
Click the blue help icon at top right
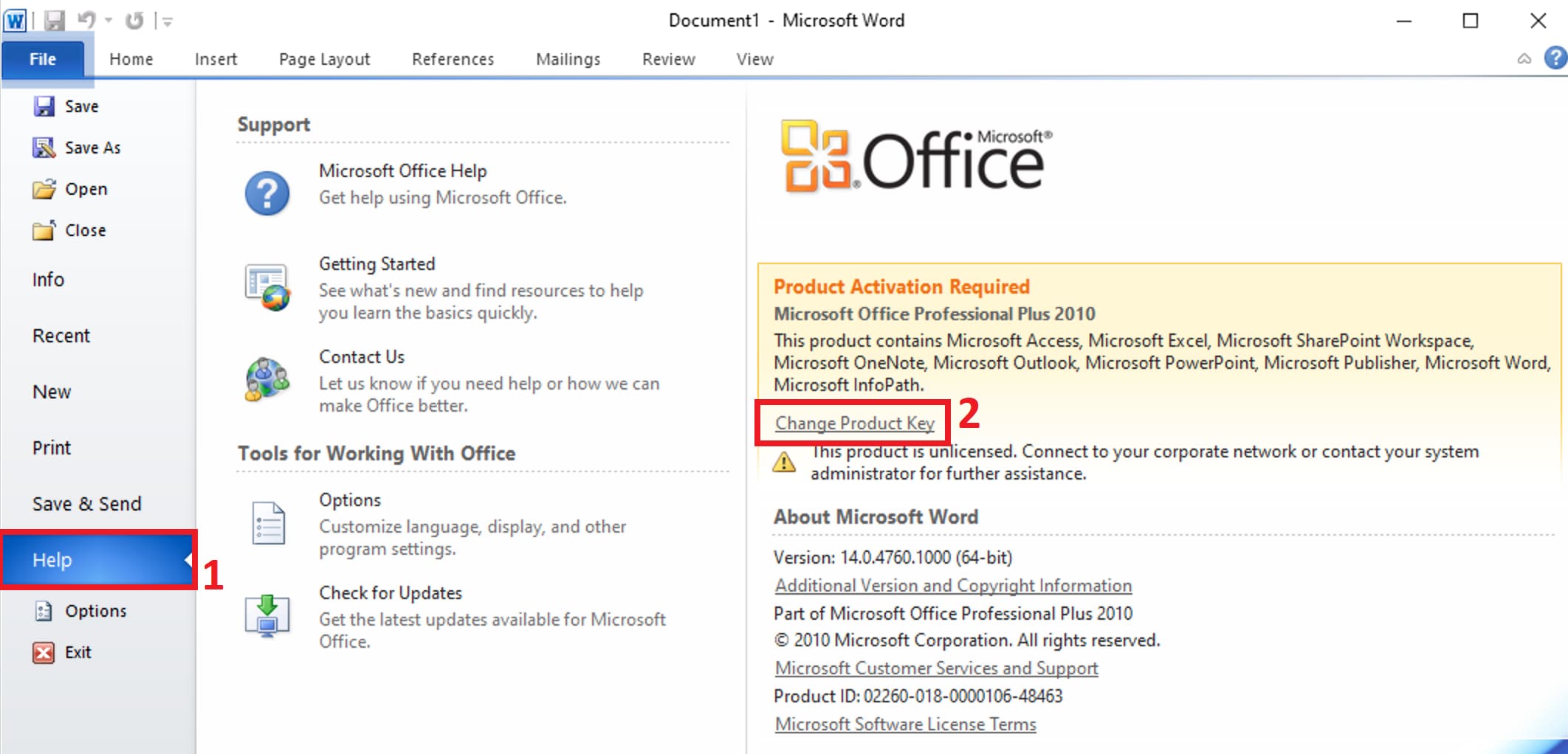[1555, 58]
